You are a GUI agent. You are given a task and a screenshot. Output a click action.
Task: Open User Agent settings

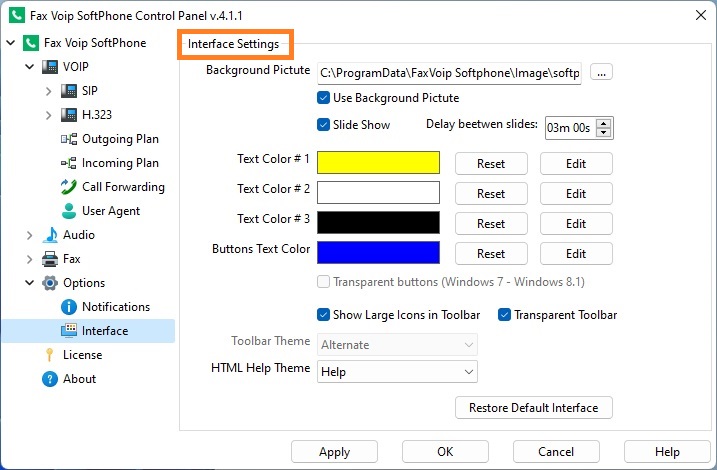[111, 211]
